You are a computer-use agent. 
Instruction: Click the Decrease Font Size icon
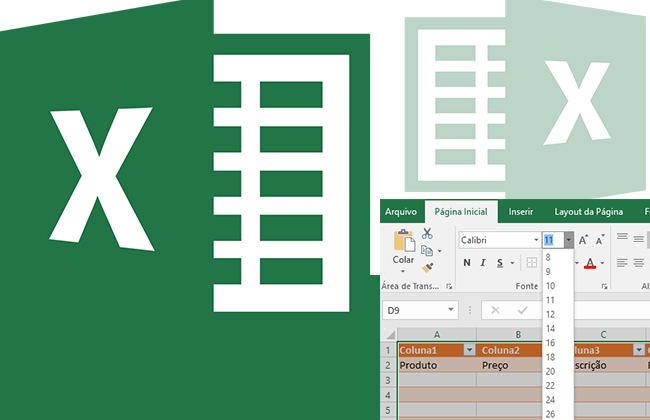600,240
